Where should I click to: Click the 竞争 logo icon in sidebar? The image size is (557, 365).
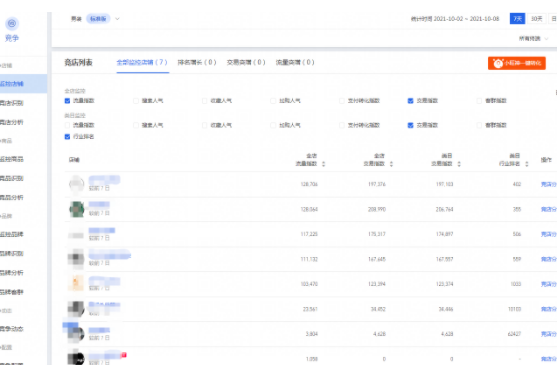tap(12, 24)
